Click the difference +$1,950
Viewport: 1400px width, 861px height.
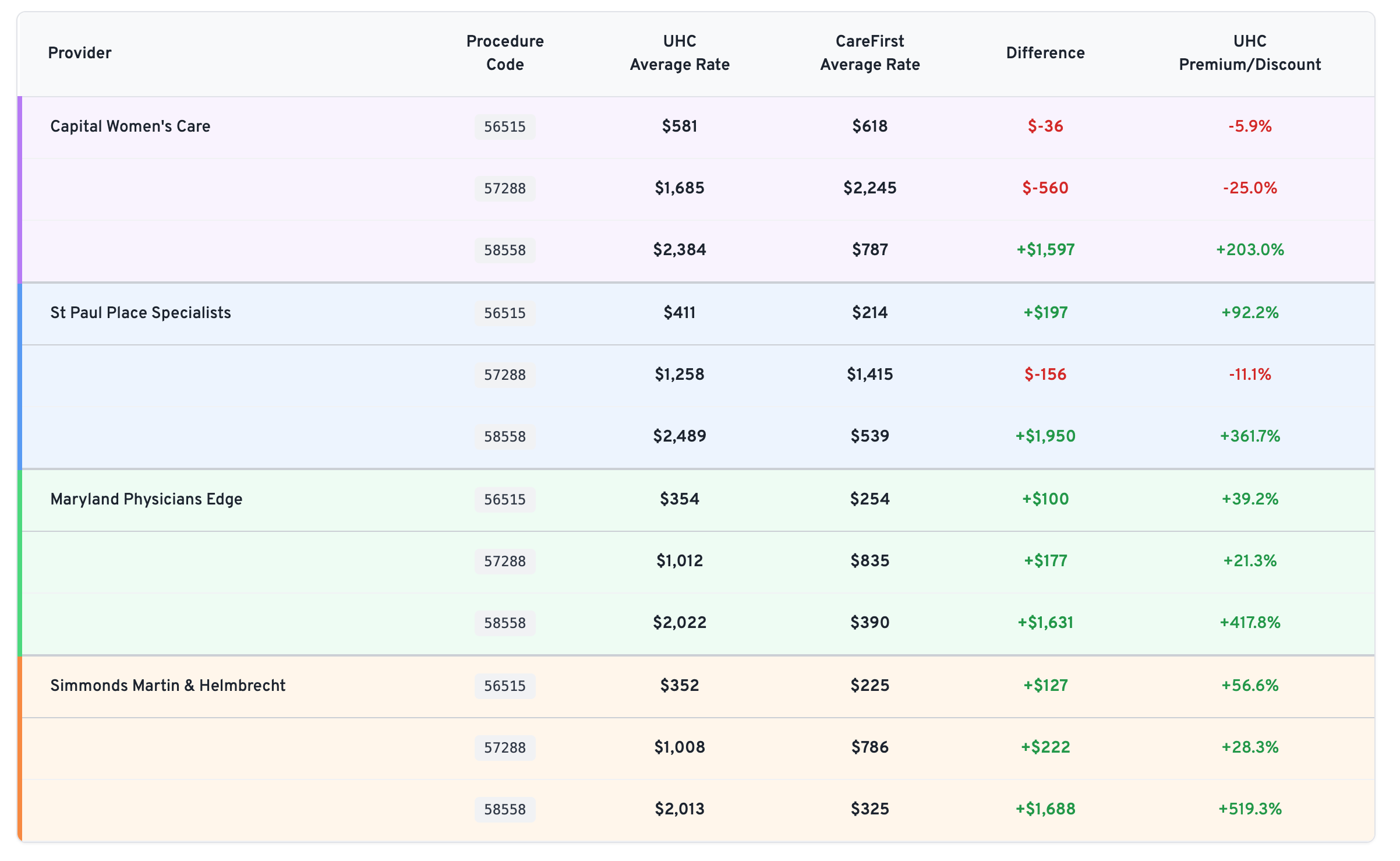coord(1045,436)
